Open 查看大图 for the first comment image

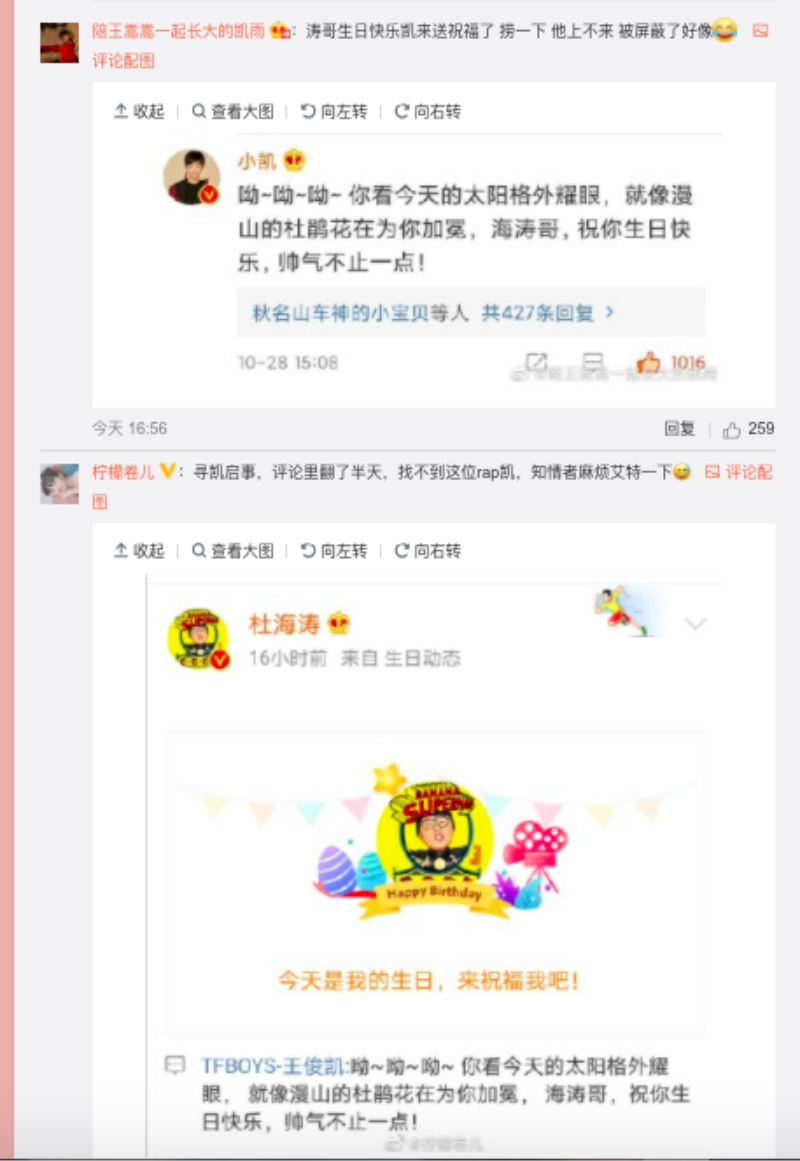(x=233, y=112)
